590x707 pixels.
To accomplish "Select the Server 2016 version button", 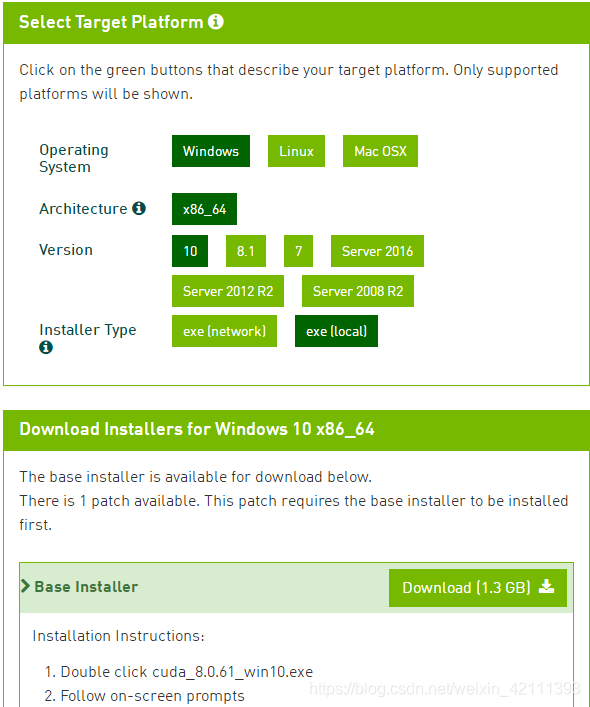I will [377, 251].
